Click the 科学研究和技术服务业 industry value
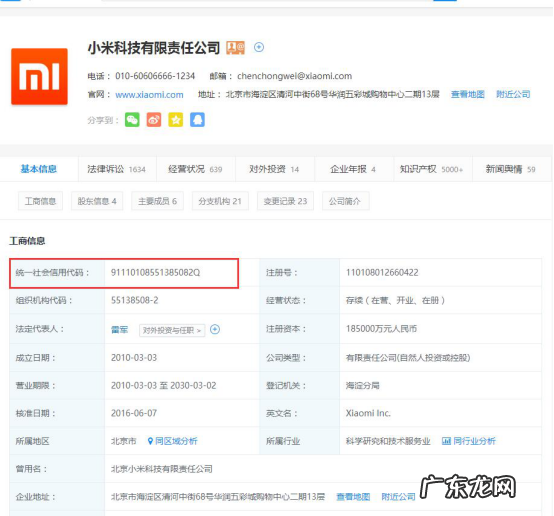 coord(388,441)
